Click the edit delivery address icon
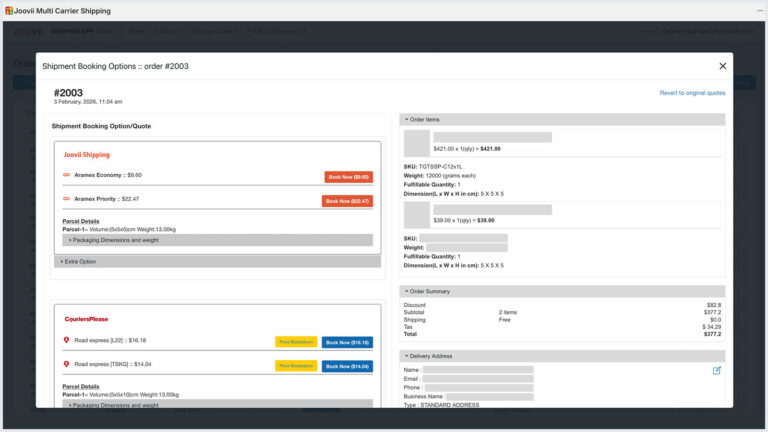Image resolution: width=768 pixels, height=432 pixels. [x=717, y=371]
